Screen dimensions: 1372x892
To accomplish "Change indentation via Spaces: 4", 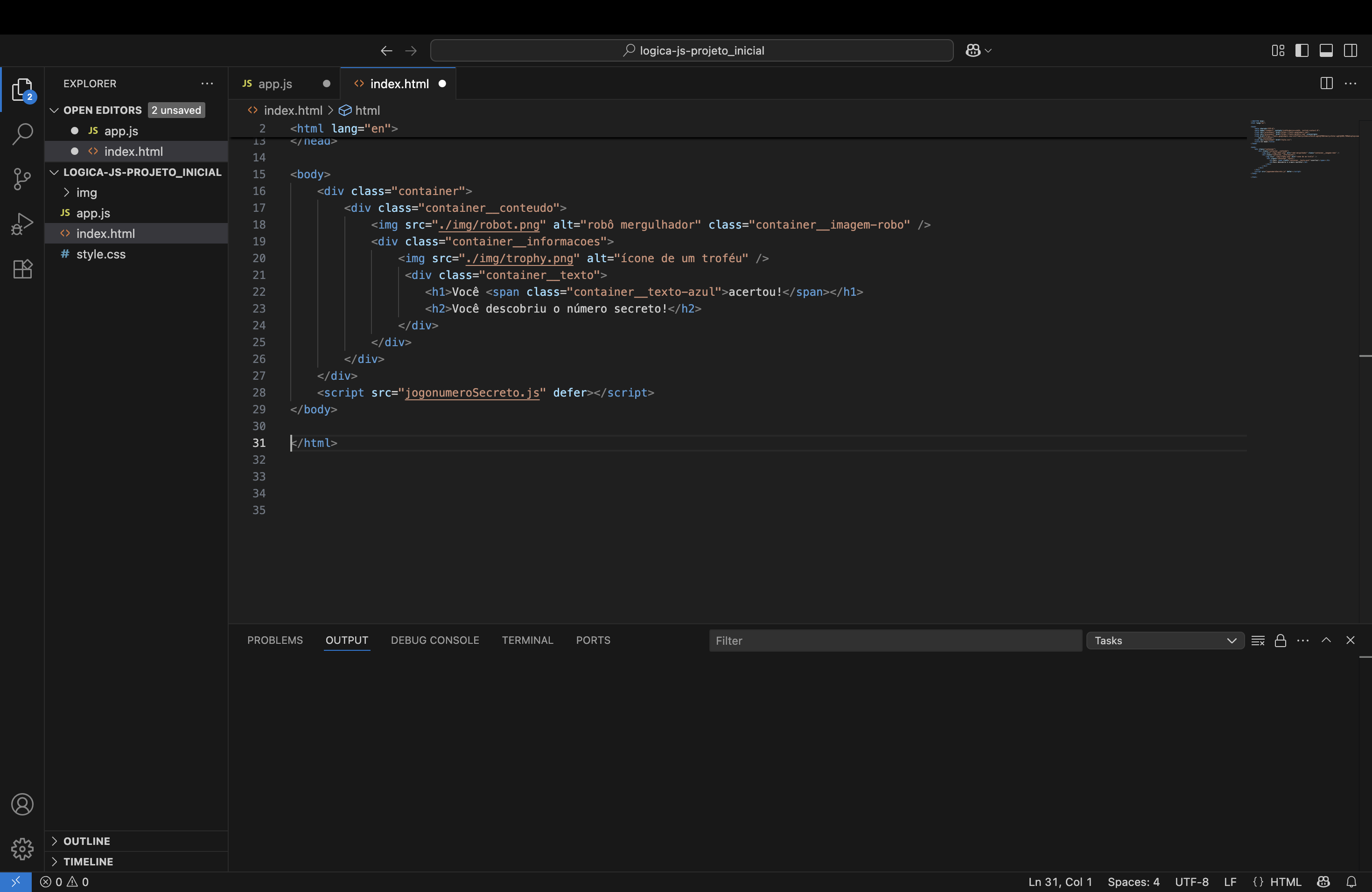I will tap(1134, 882).
